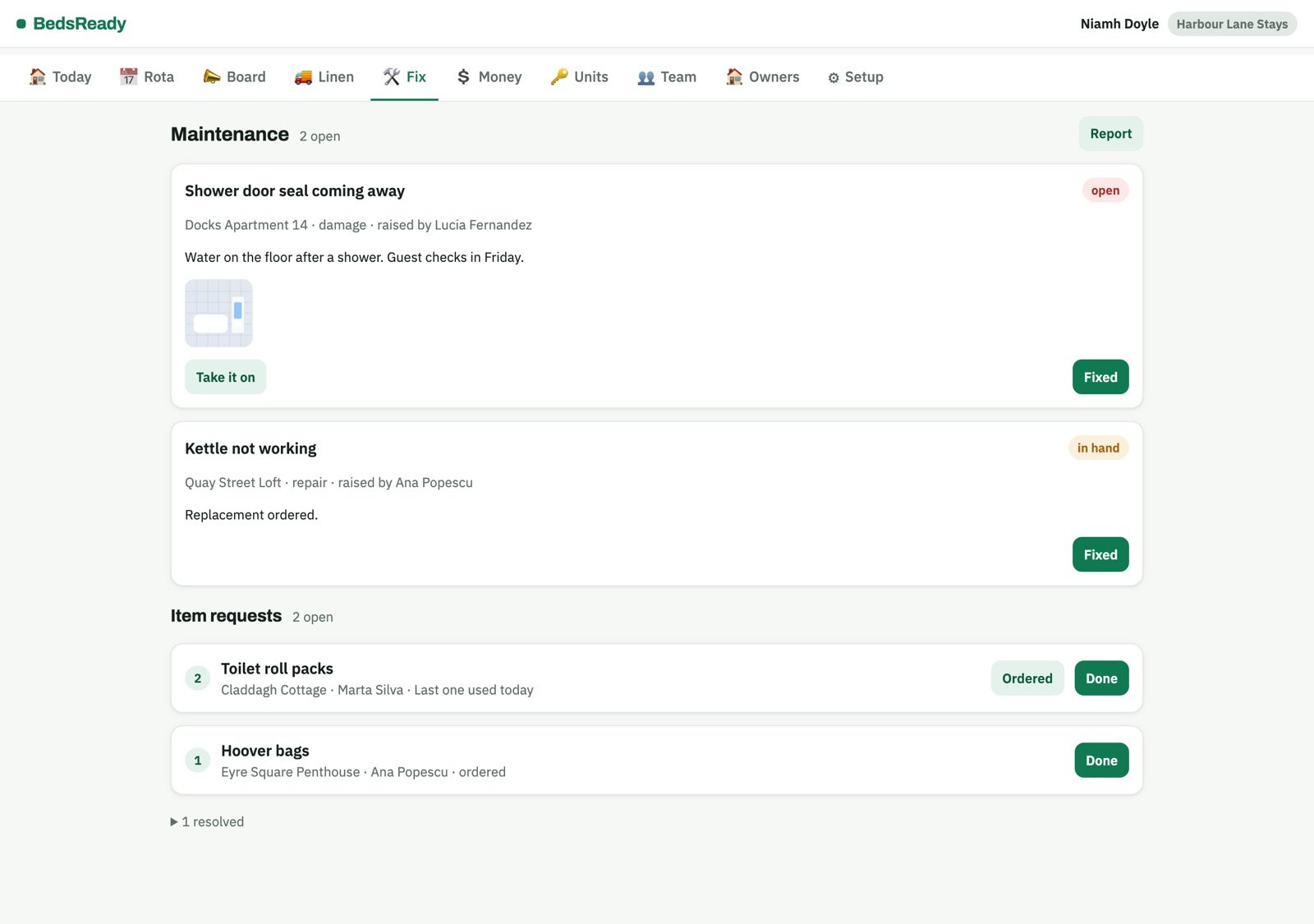The width and height of the screenshot is (1314, 924).
Task: Select the active Fix tab label
Action: coord(416,76)
